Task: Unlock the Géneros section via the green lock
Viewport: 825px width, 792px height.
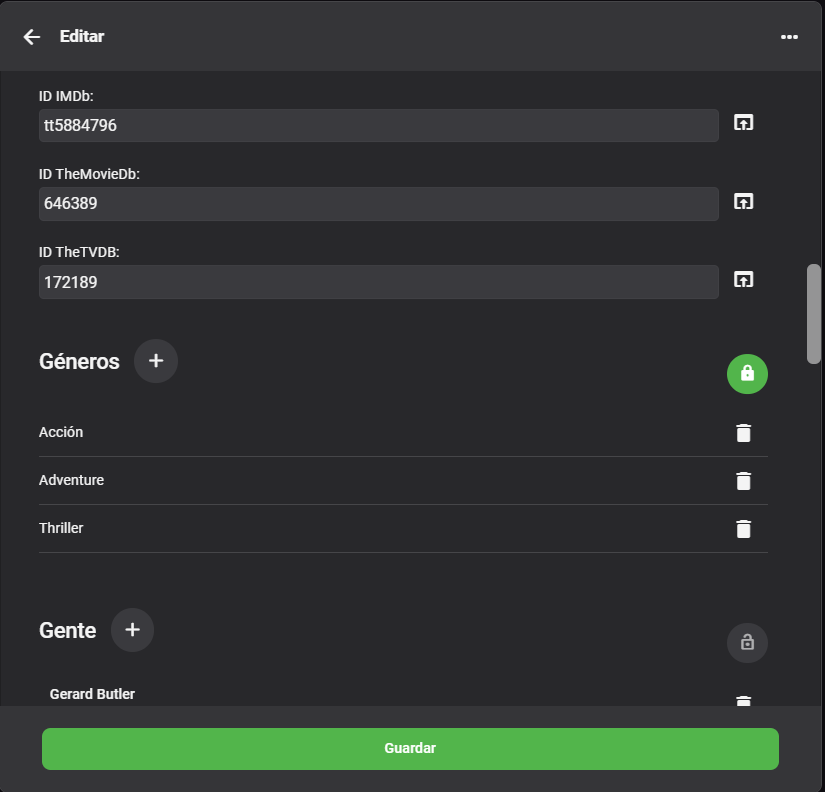Action: 747,374
